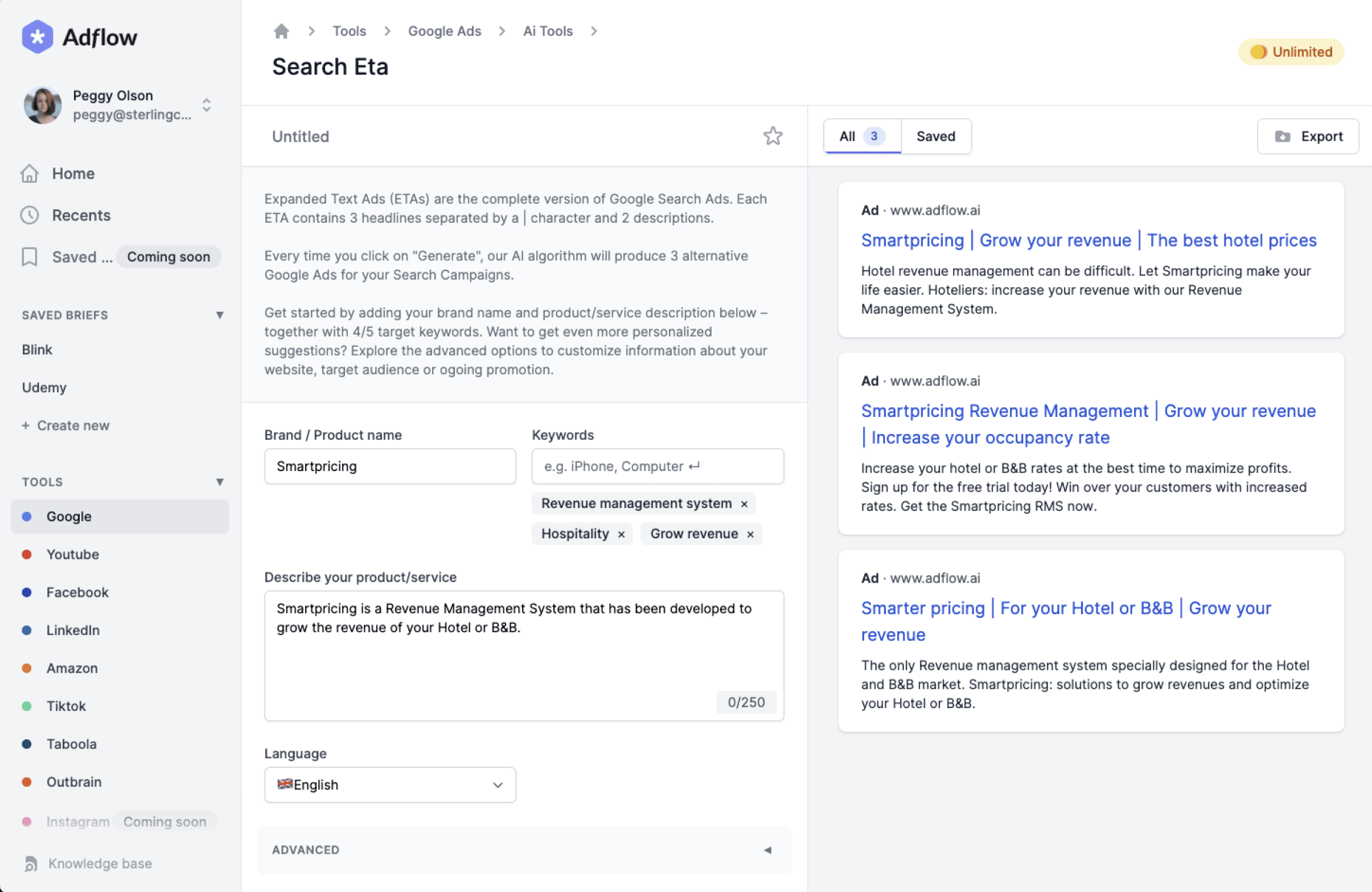Click the red dot beside Youtube
This screenshot has width=1372, height=892.
click(27, 554)
